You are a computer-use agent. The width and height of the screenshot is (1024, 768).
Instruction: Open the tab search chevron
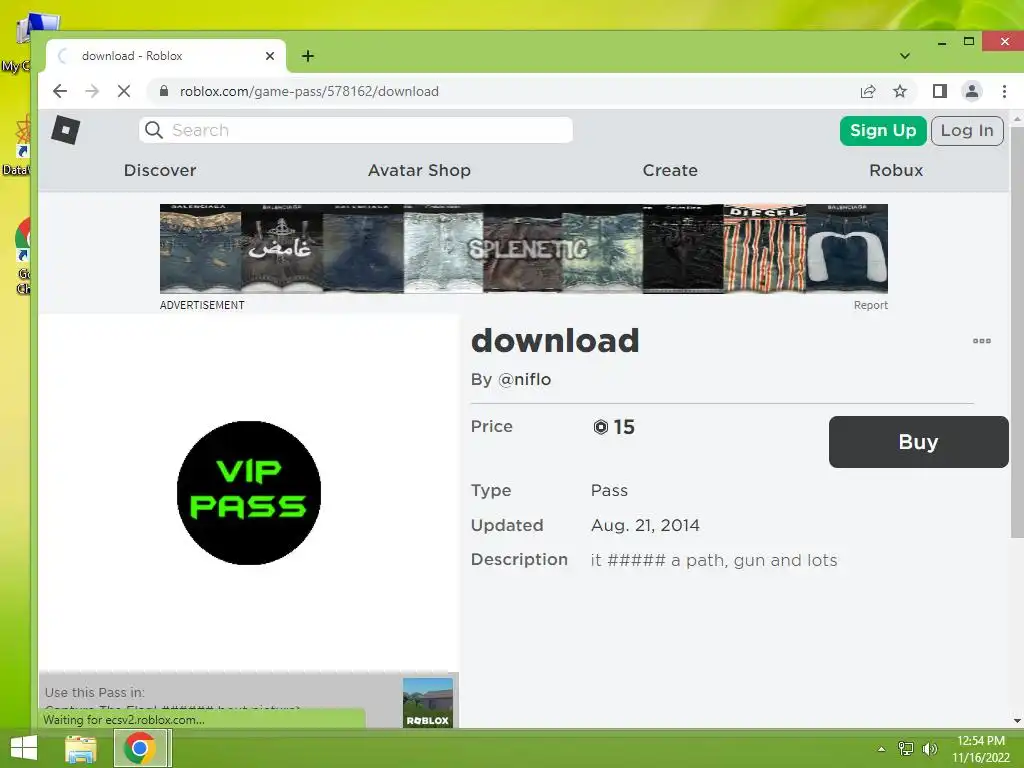904,56
